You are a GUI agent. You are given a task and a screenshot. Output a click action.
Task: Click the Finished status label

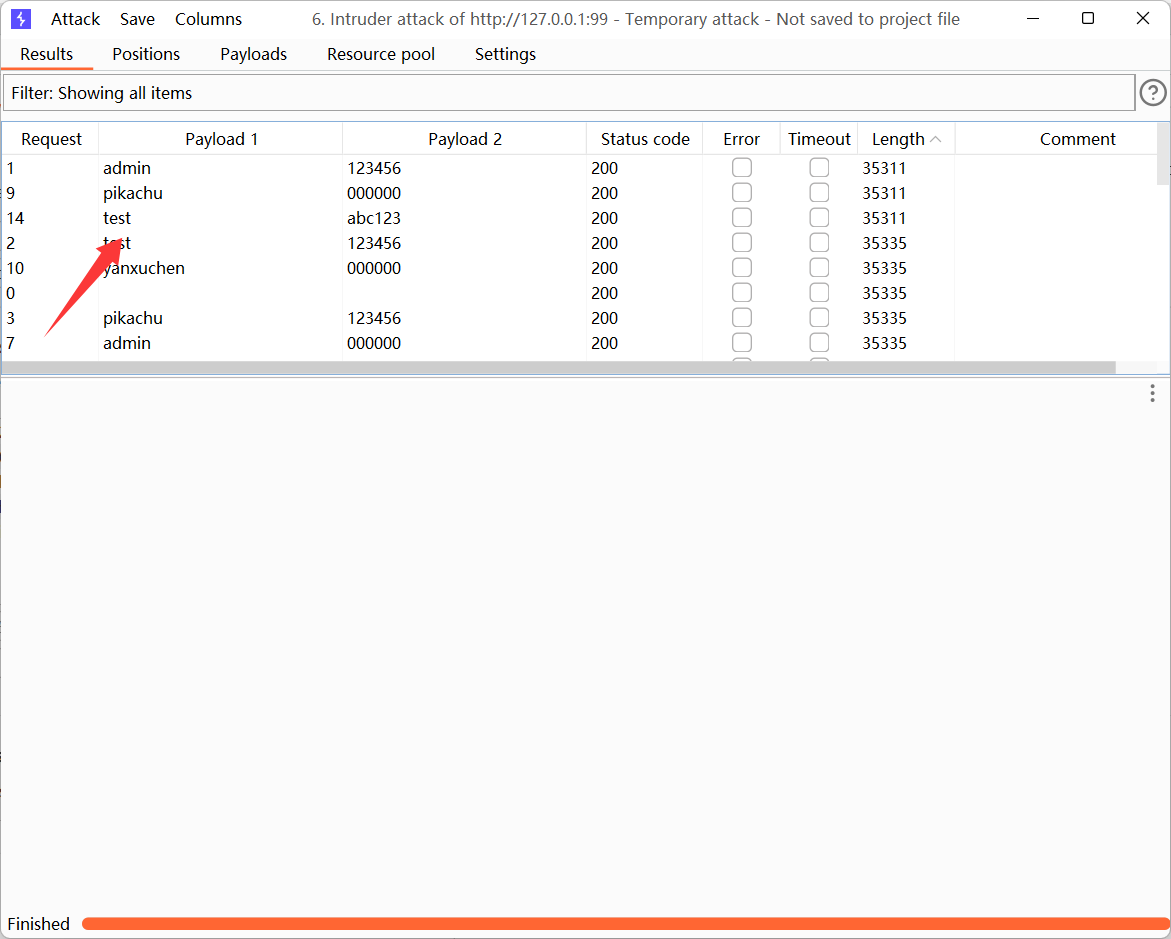39,924
